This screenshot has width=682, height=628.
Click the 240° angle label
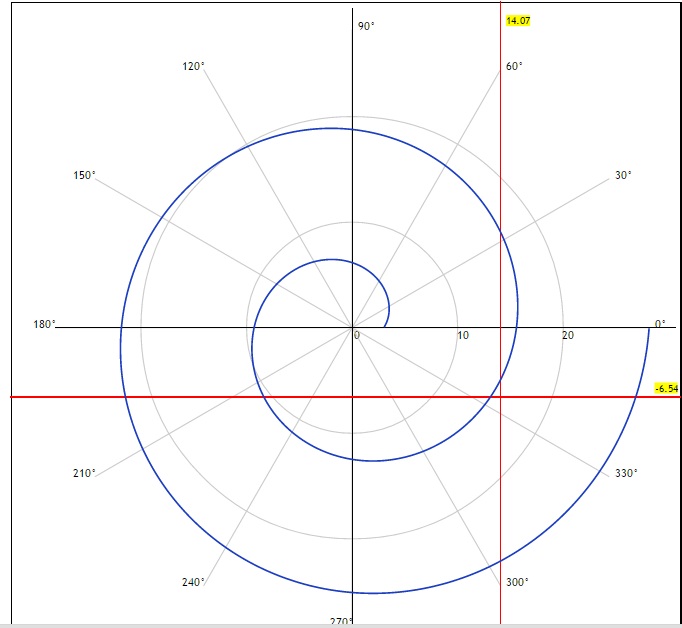coord(194,582)
